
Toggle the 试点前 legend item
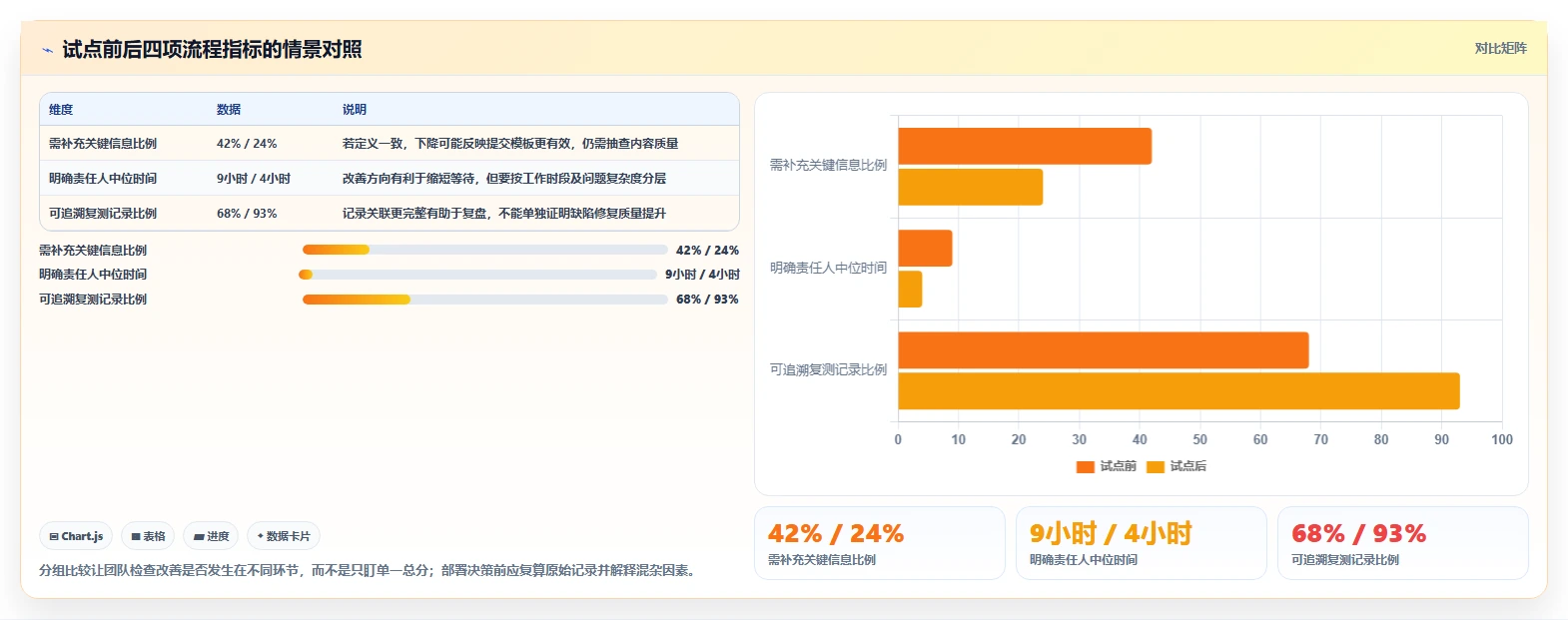[1106, 466]
